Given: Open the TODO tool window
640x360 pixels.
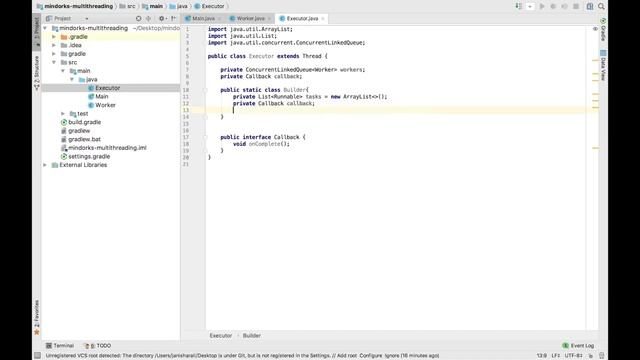Looking at the screenshot, I should pos(98,345).
